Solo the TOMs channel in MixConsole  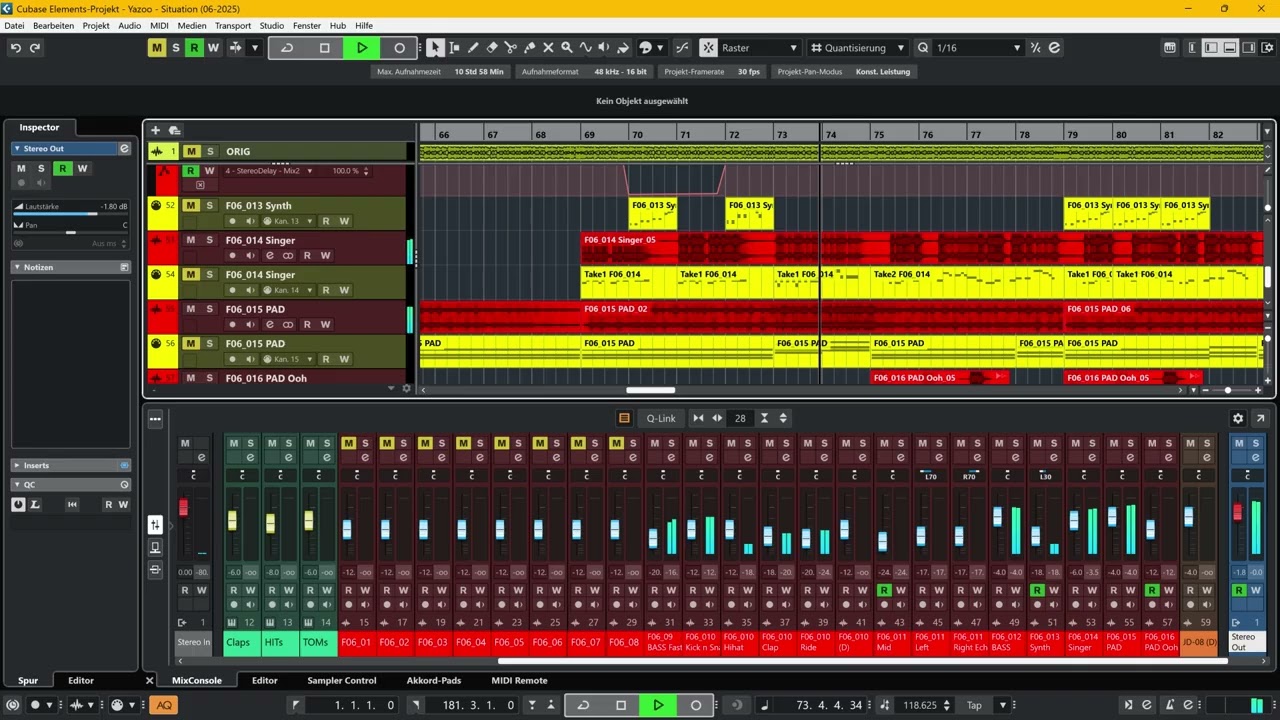pos(327,443)
